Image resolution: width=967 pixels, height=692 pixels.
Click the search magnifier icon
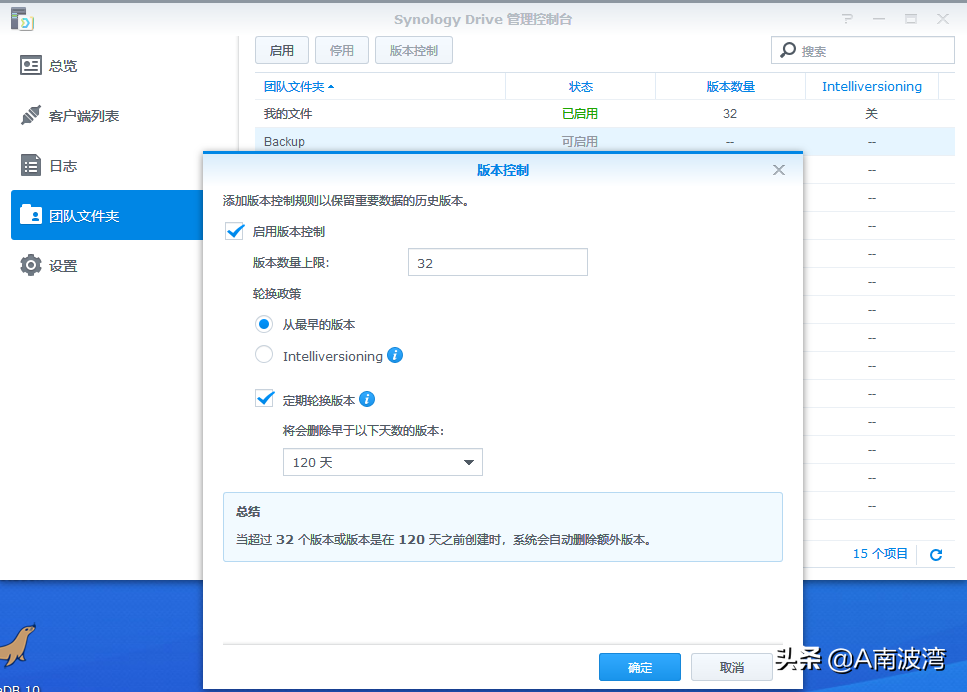(788, 50)
